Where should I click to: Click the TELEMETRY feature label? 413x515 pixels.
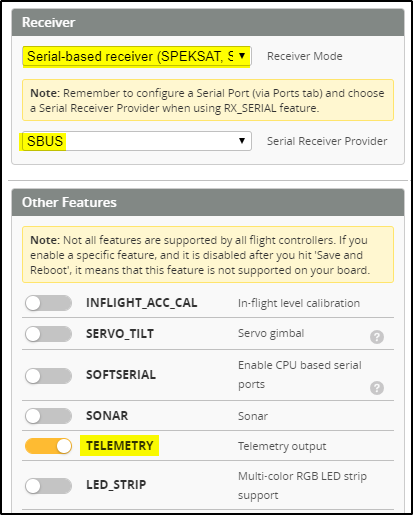120,446
